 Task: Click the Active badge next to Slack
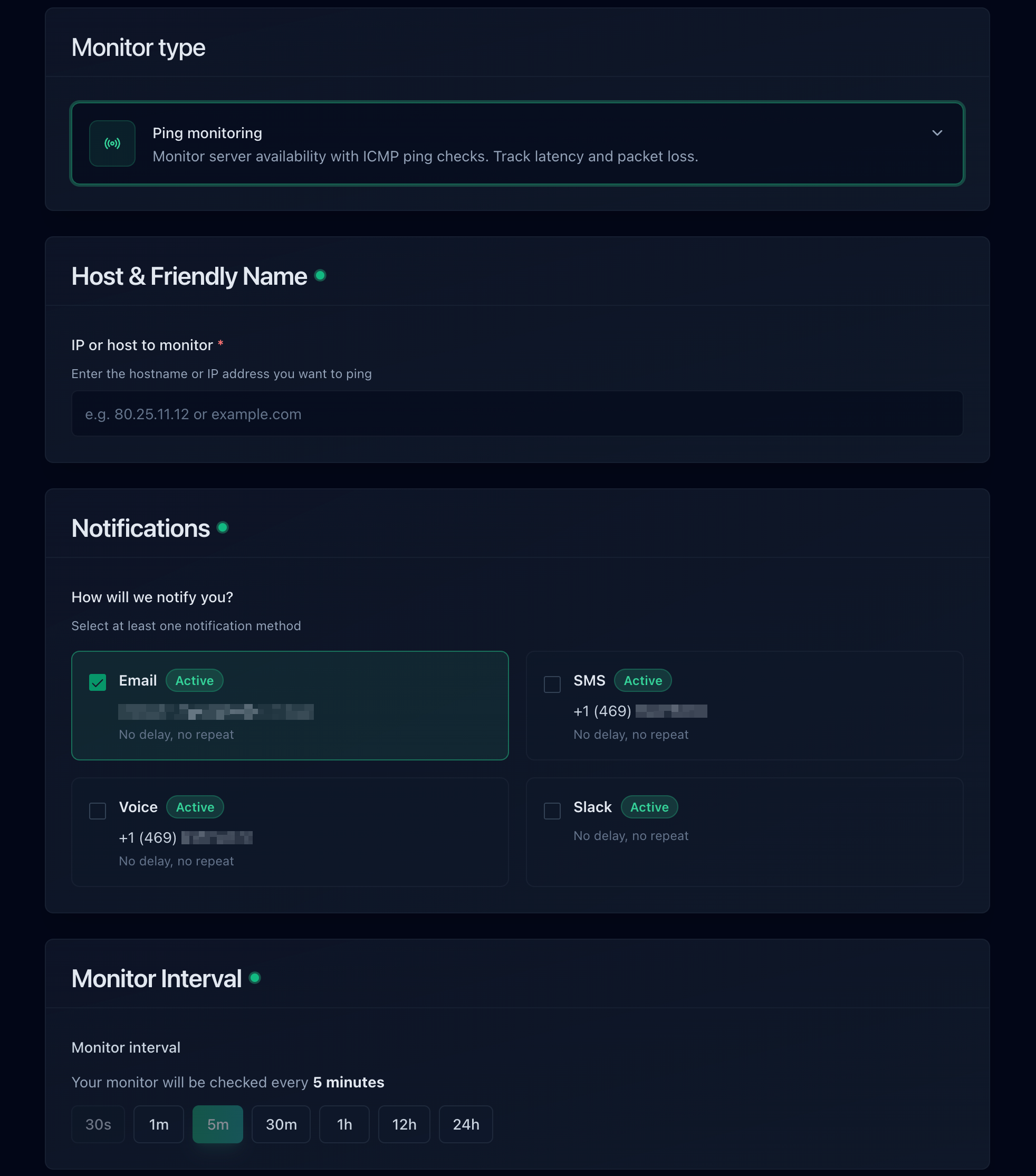point(649,807)
